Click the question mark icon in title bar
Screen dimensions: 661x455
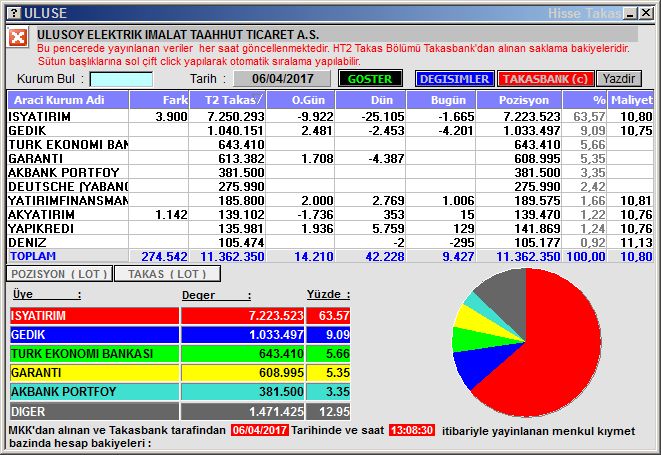coord(14,13)
